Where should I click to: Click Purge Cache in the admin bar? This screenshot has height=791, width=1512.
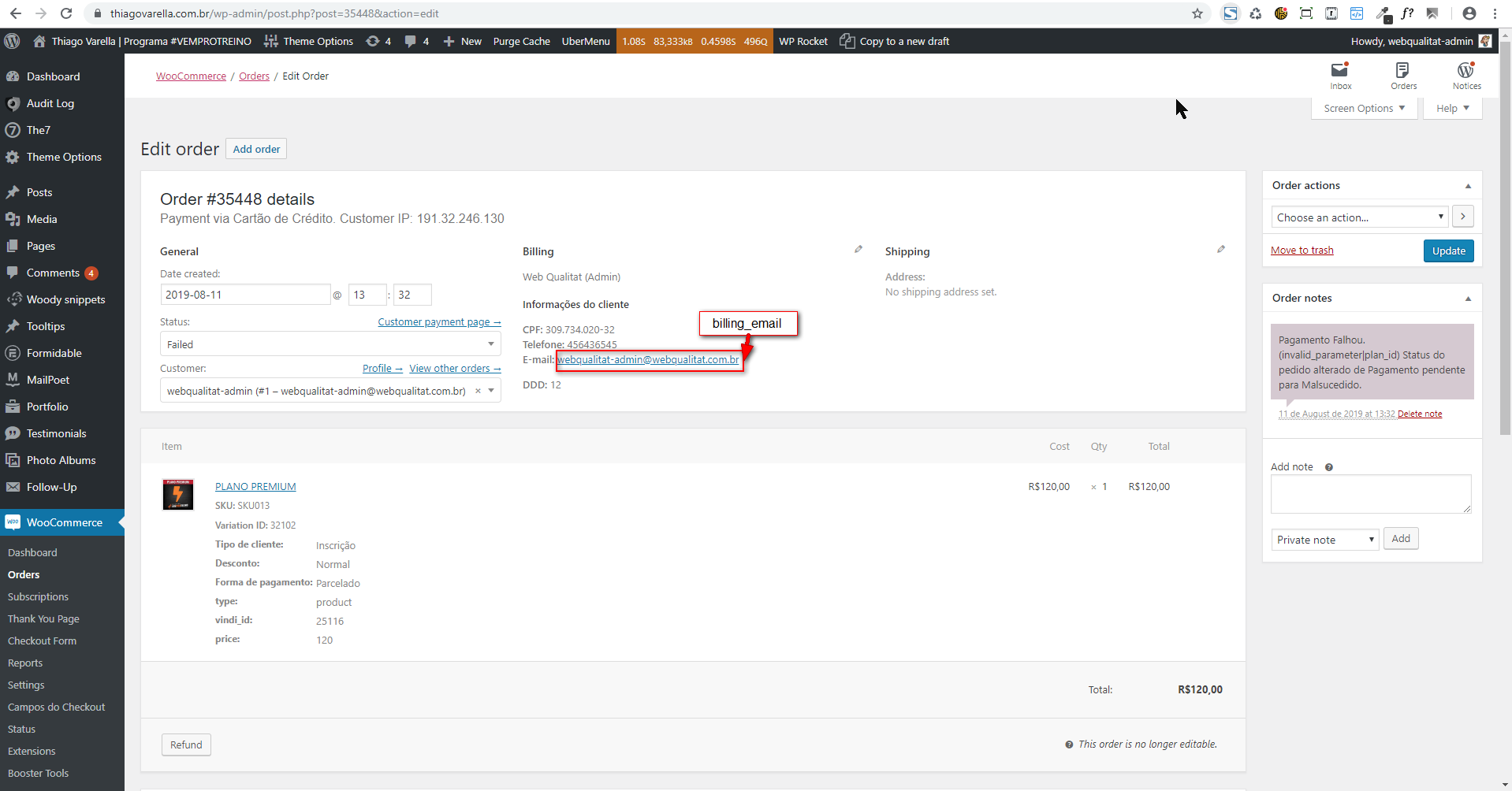(x=521, y=41)
